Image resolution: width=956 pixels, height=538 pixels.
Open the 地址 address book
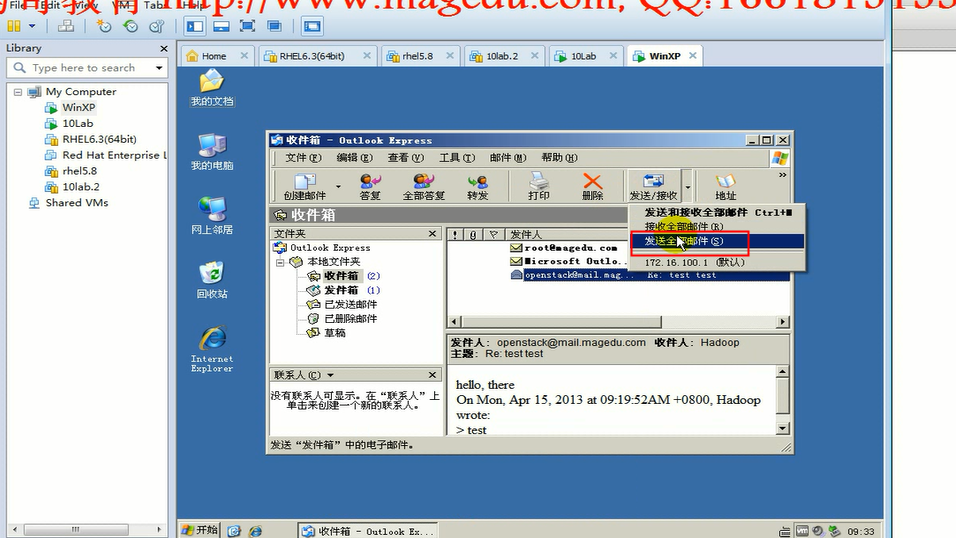coord(726,186)
